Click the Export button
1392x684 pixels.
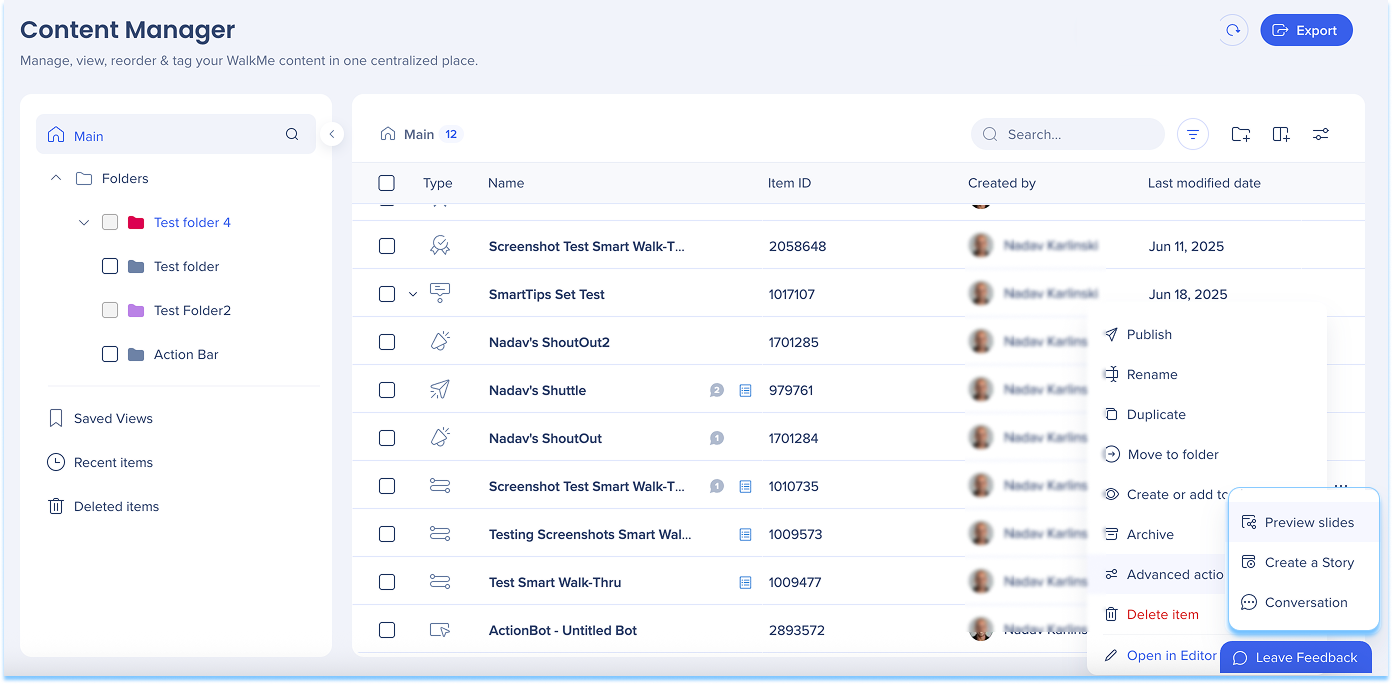(1306, 30)
